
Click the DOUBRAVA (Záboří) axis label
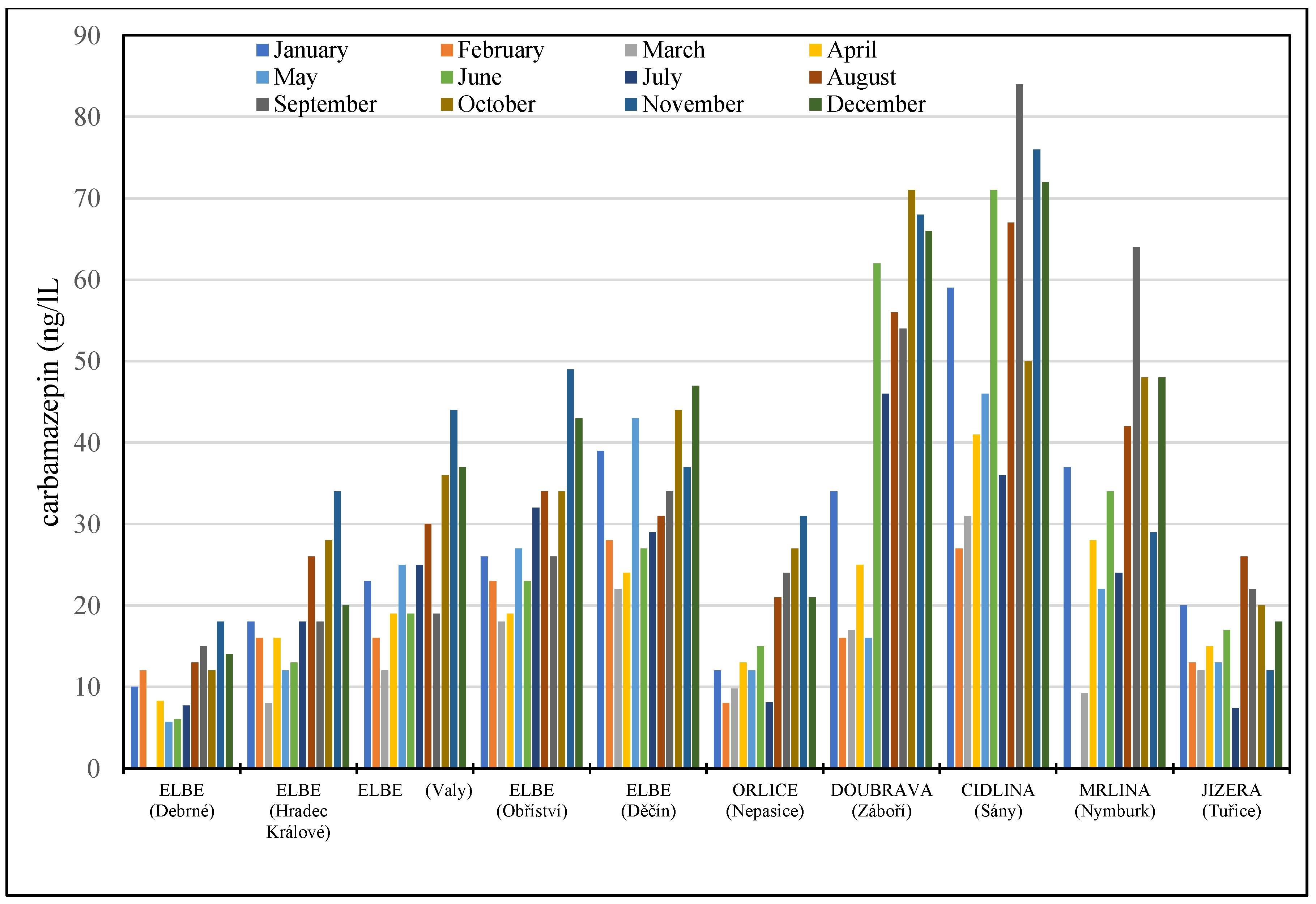881,800
